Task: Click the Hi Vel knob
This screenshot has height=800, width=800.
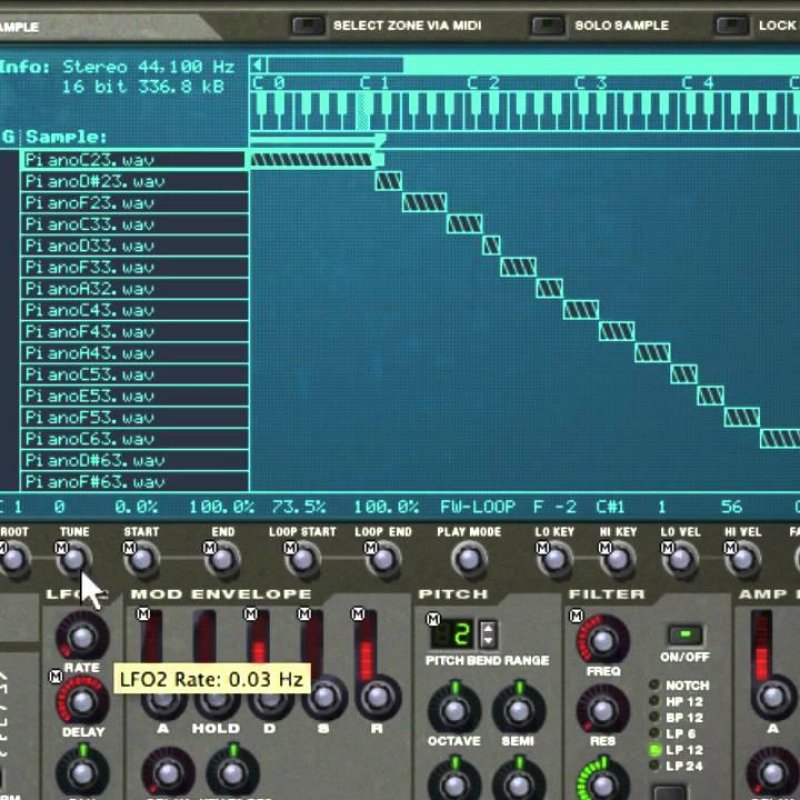Action: pos(743,560)
